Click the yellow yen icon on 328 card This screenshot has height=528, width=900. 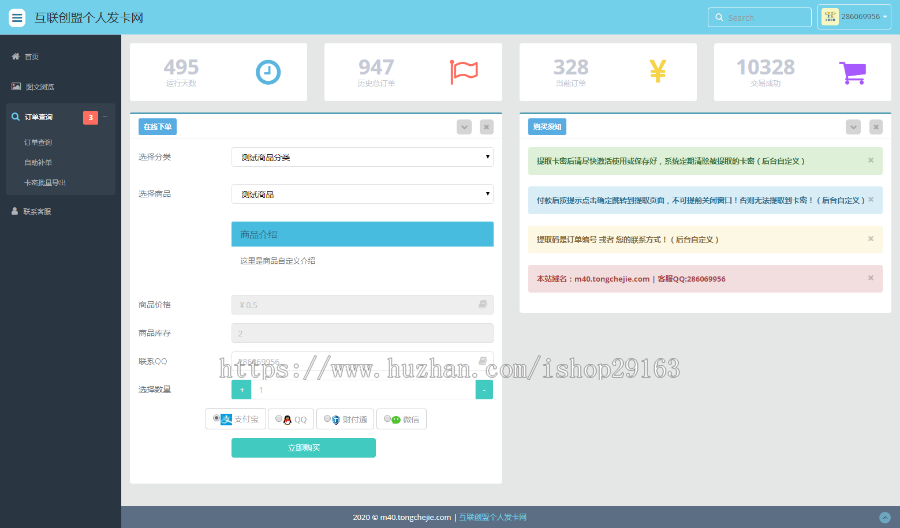[x=658, y=72]
